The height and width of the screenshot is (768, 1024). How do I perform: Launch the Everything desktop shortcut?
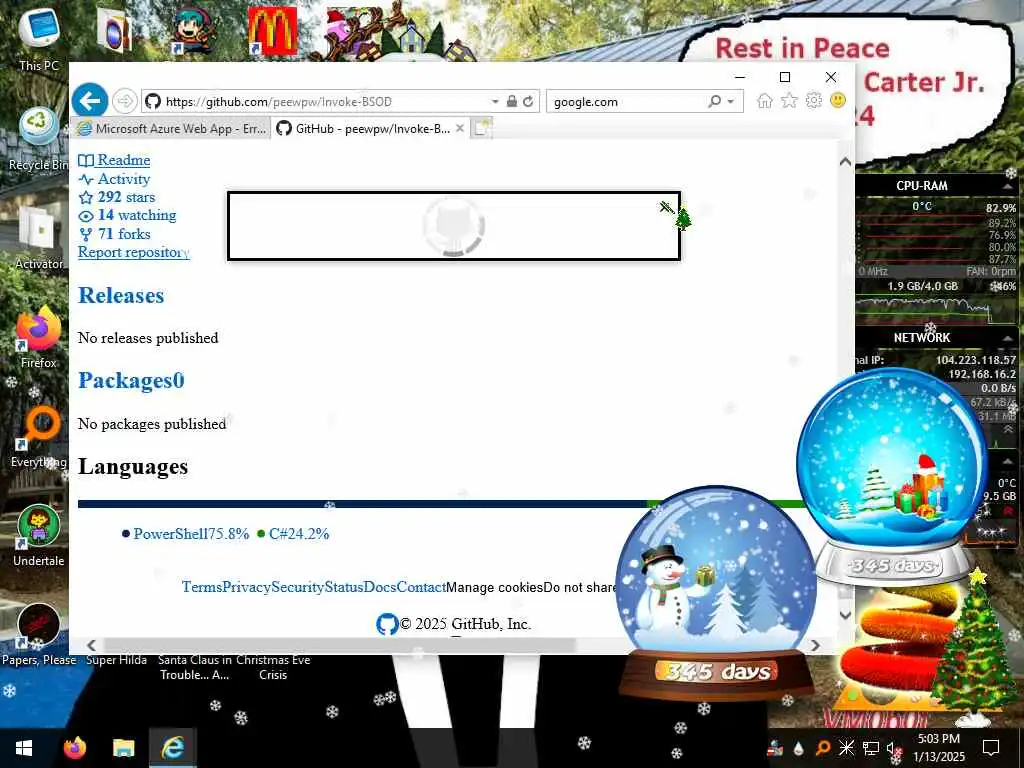pos(39,437)
